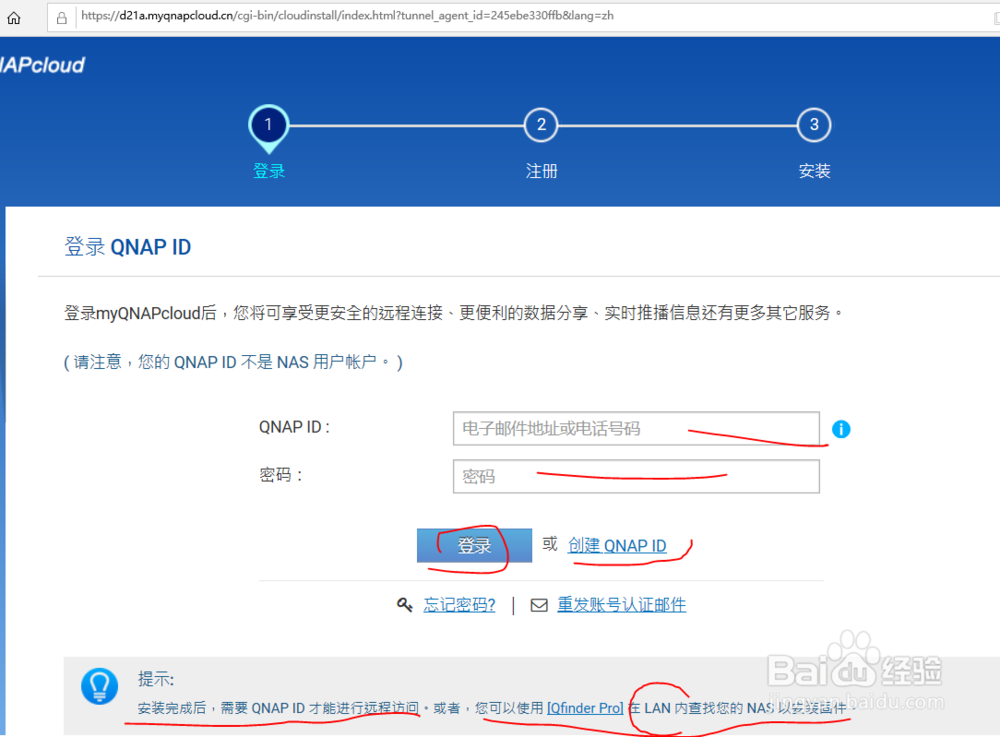Image resolution: width=1000 pixels, height=737 pixels.
Task: Click the key icon for forgotten password
Action: [x=404, y=604]
